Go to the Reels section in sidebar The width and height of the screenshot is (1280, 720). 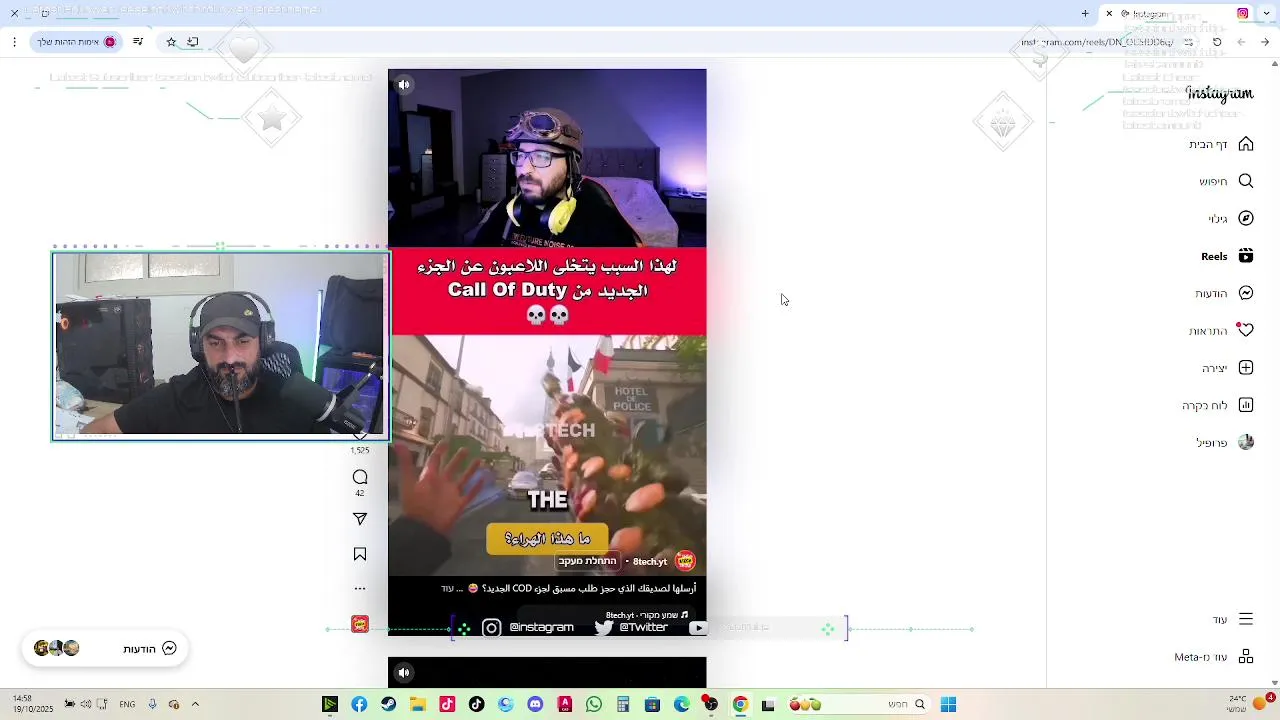tap(1227, 256)
